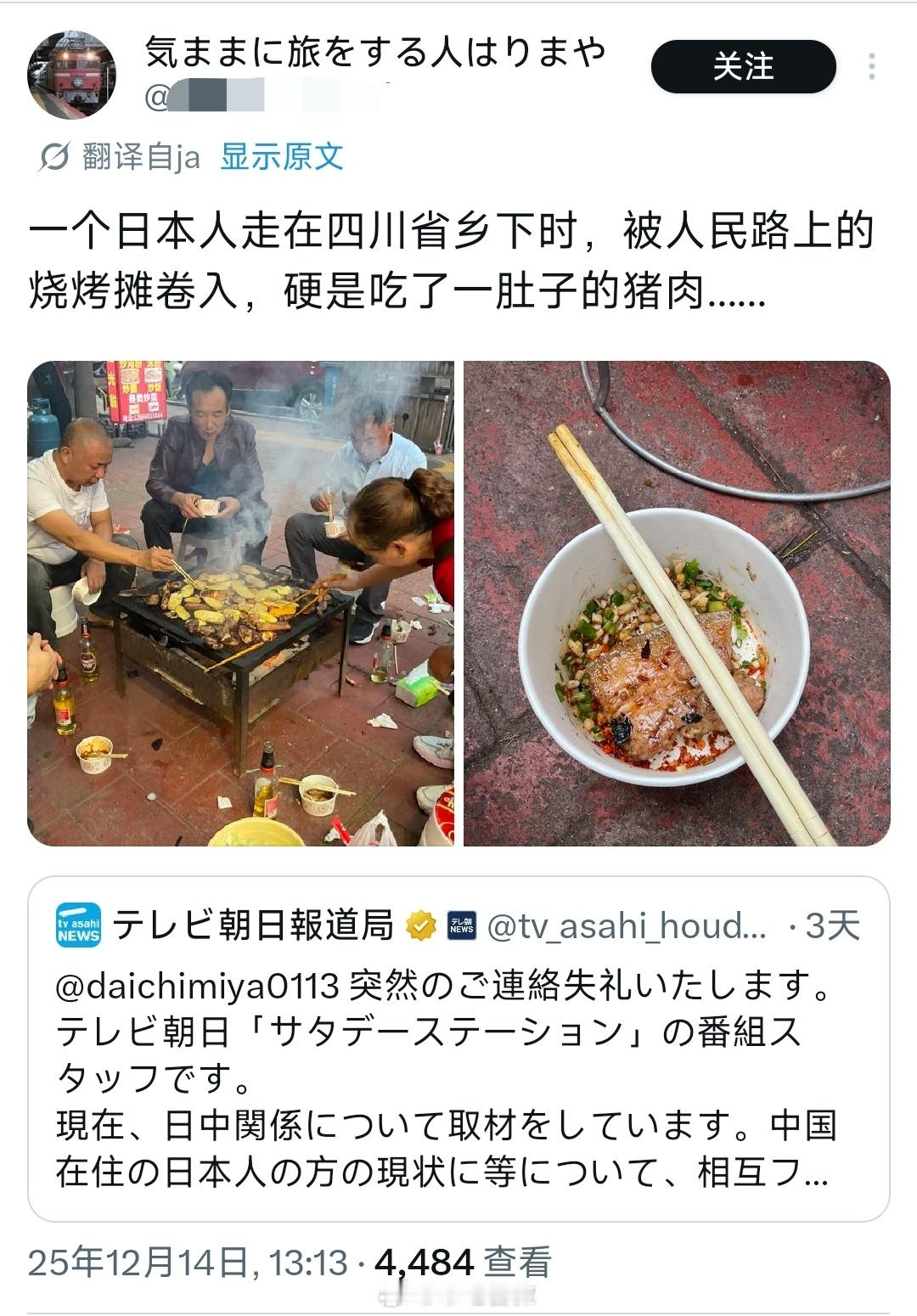Click the translated tweet text about 四川省

(x=451, y=261)
